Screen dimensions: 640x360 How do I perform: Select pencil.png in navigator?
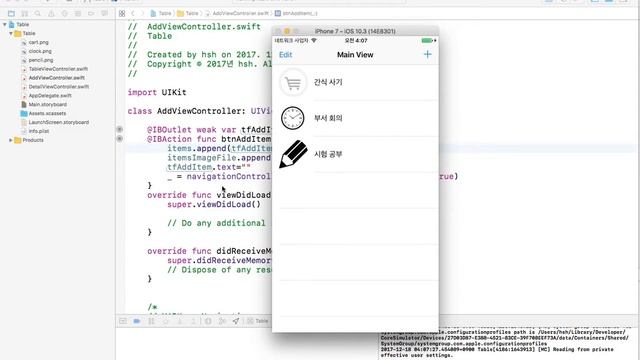pos(41,60)
